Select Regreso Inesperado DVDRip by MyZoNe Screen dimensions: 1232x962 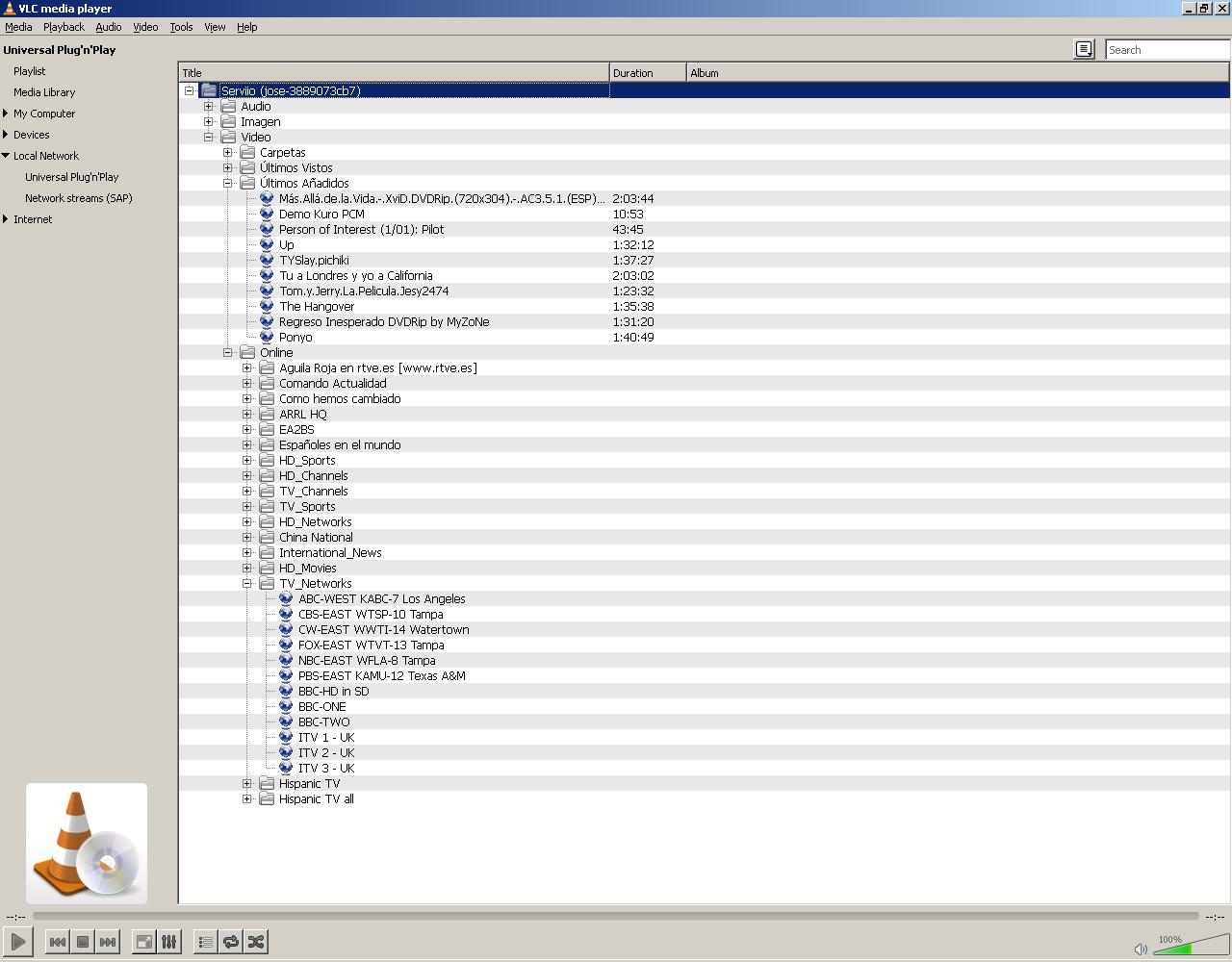tap(384, 321)
